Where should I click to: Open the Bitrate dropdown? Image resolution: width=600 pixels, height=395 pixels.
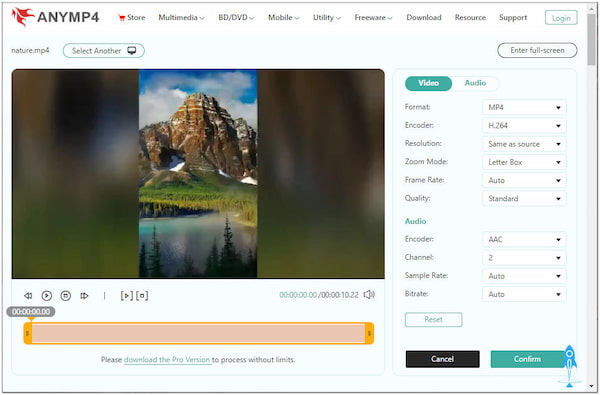pyautogui.click(x=524, y=294)
